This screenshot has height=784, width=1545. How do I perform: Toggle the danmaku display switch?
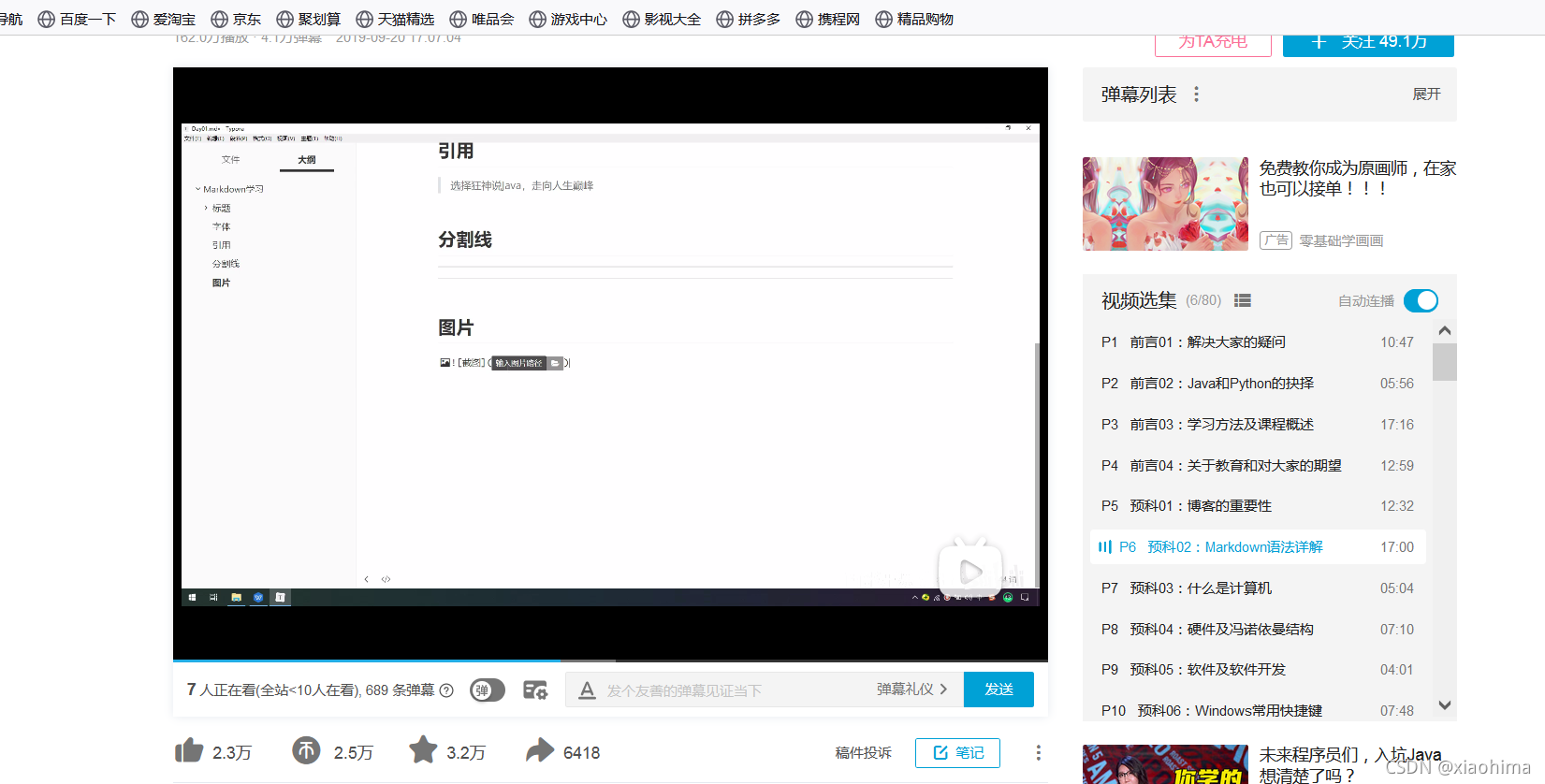[x=488, y=690]
